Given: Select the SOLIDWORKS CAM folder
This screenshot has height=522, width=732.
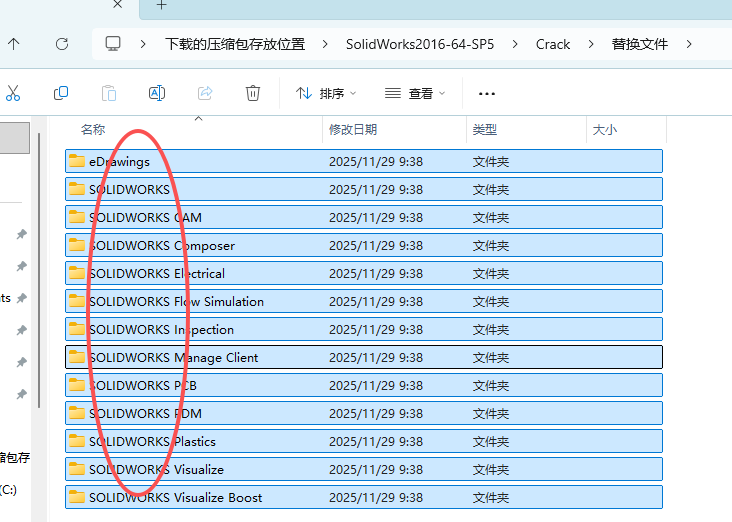Looking at the screenshot, I should pos(364,218).
